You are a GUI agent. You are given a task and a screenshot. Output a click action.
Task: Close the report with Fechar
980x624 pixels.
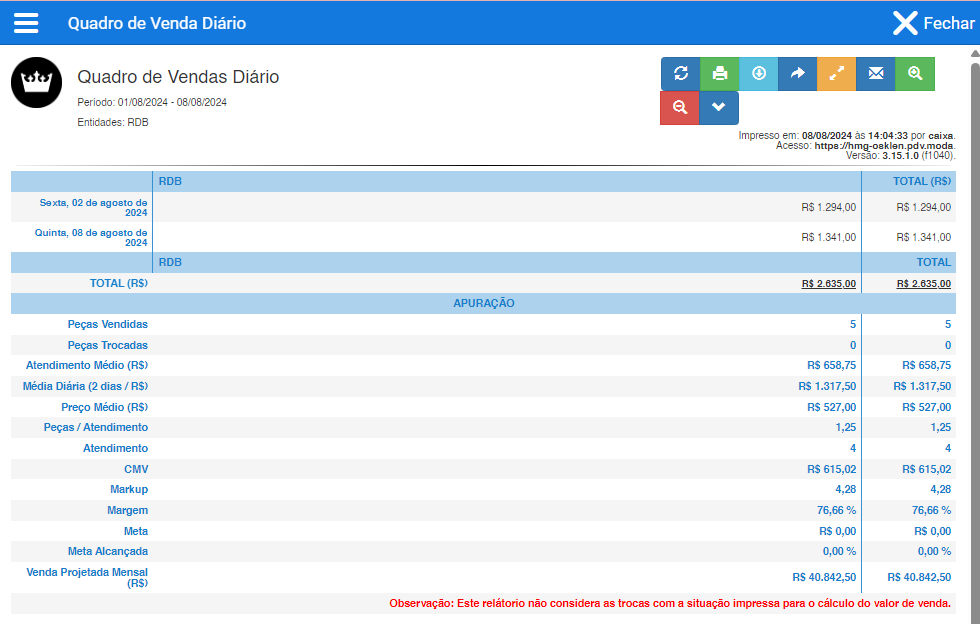(x=932, y=23)
